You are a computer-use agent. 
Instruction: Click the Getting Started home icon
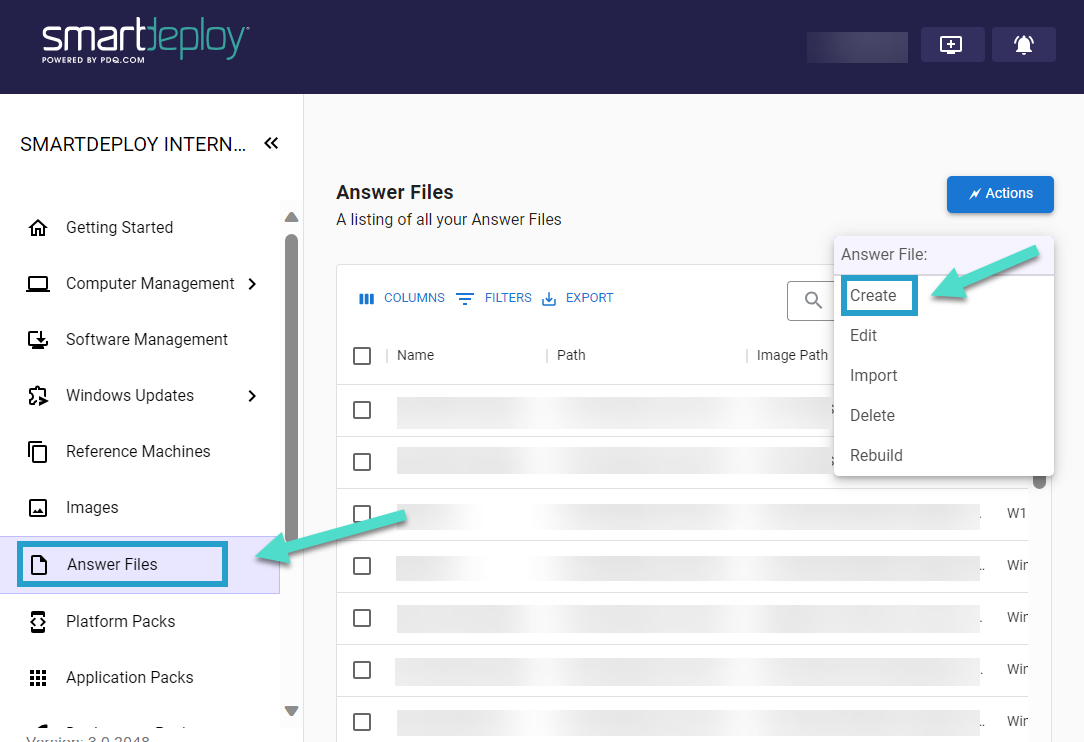pos(38,228)
